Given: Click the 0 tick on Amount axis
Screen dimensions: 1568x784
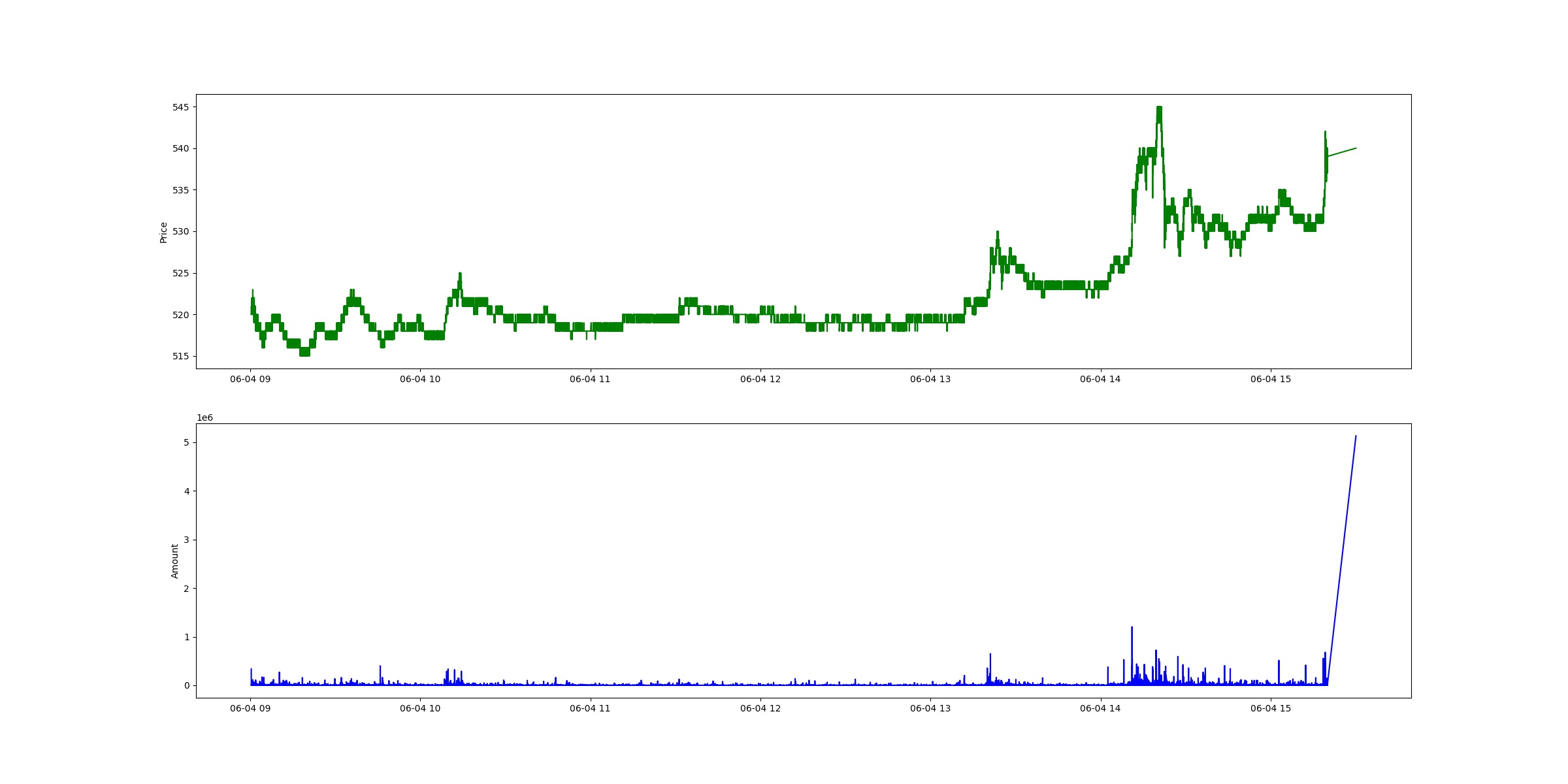Looking at the screenshot, I should tap(186, 685).
